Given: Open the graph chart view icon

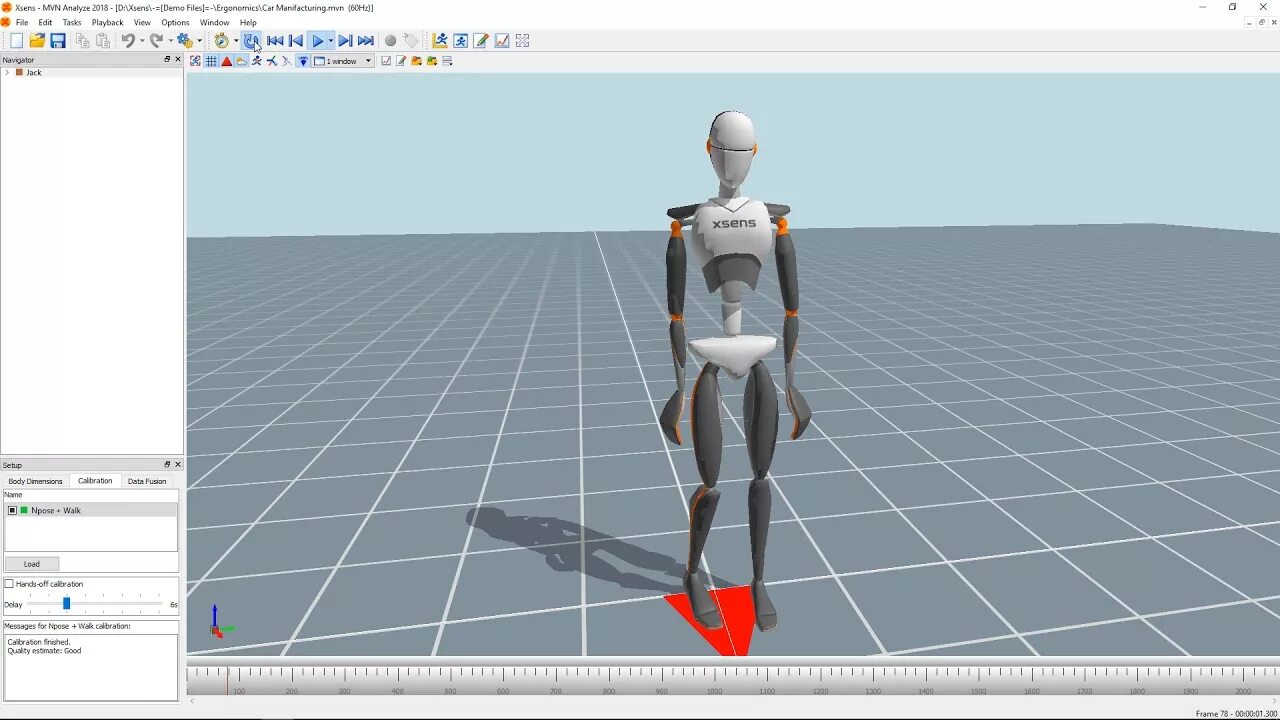Looking at the screenshot, I should [502, 41].
